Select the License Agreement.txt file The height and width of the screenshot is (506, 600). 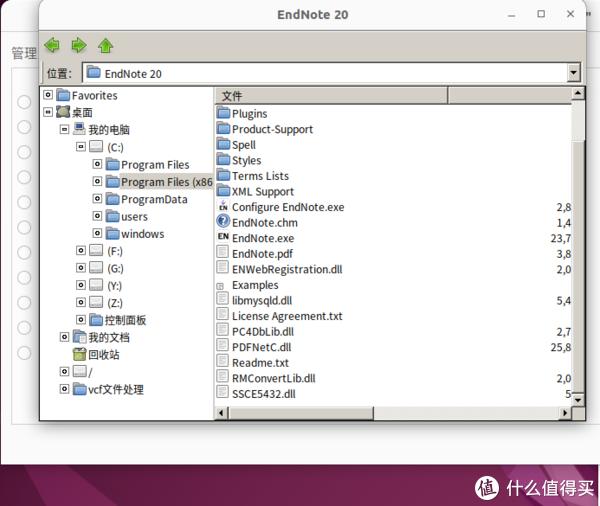287,316
